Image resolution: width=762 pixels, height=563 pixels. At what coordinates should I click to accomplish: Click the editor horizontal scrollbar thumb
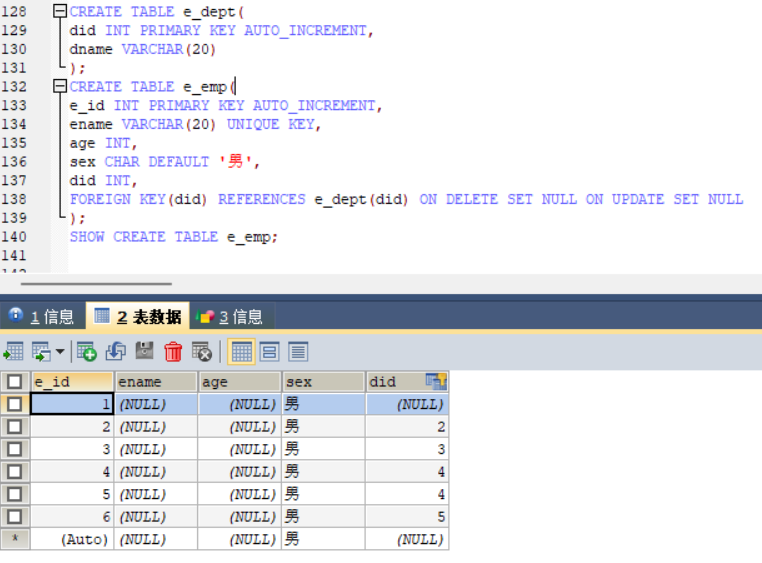pos(96,284)
